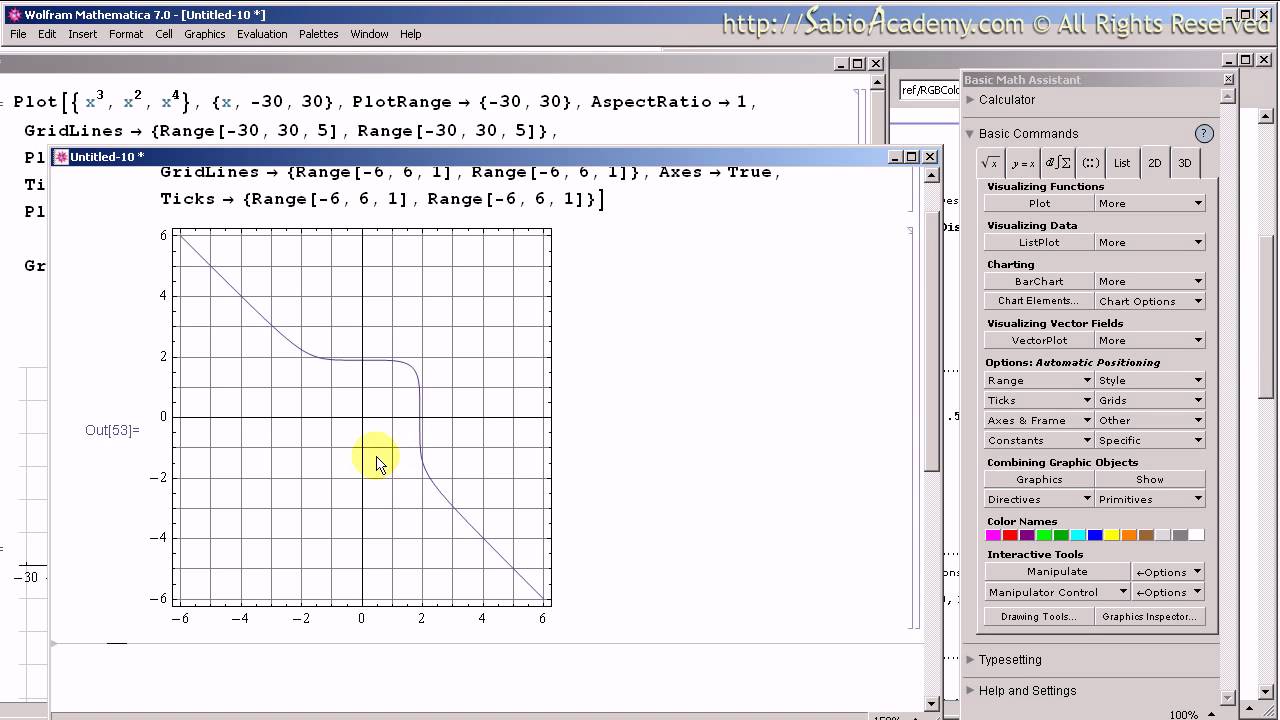Screen dimensions: 1280x720
Task: Open the matrix tab in Basic Commands
Action: pyautogui.click(x=1091, y=163)
